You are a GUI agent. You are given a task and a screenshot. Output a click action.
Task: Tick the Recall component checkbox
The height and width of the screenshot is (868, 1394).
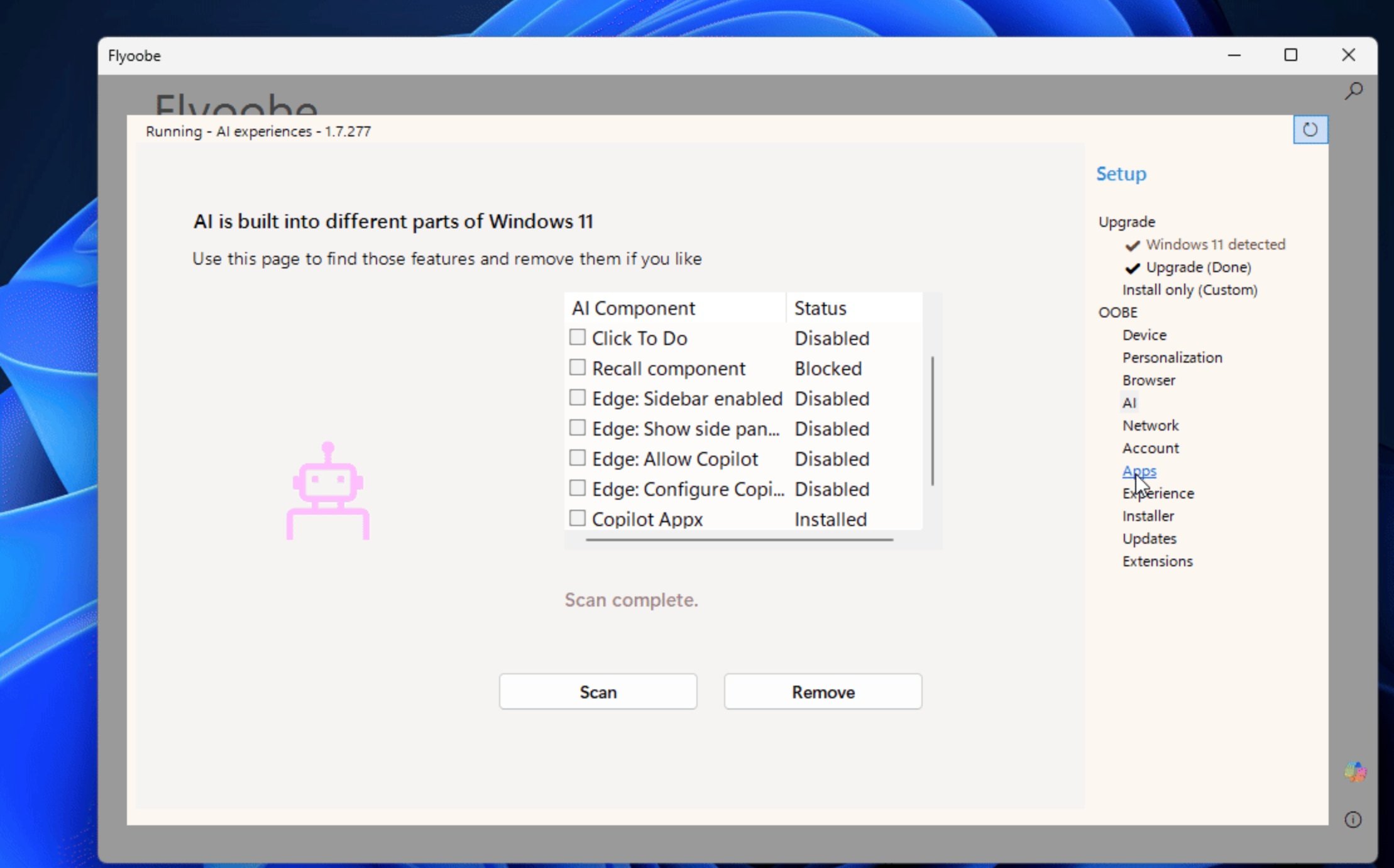coord(577,368)
